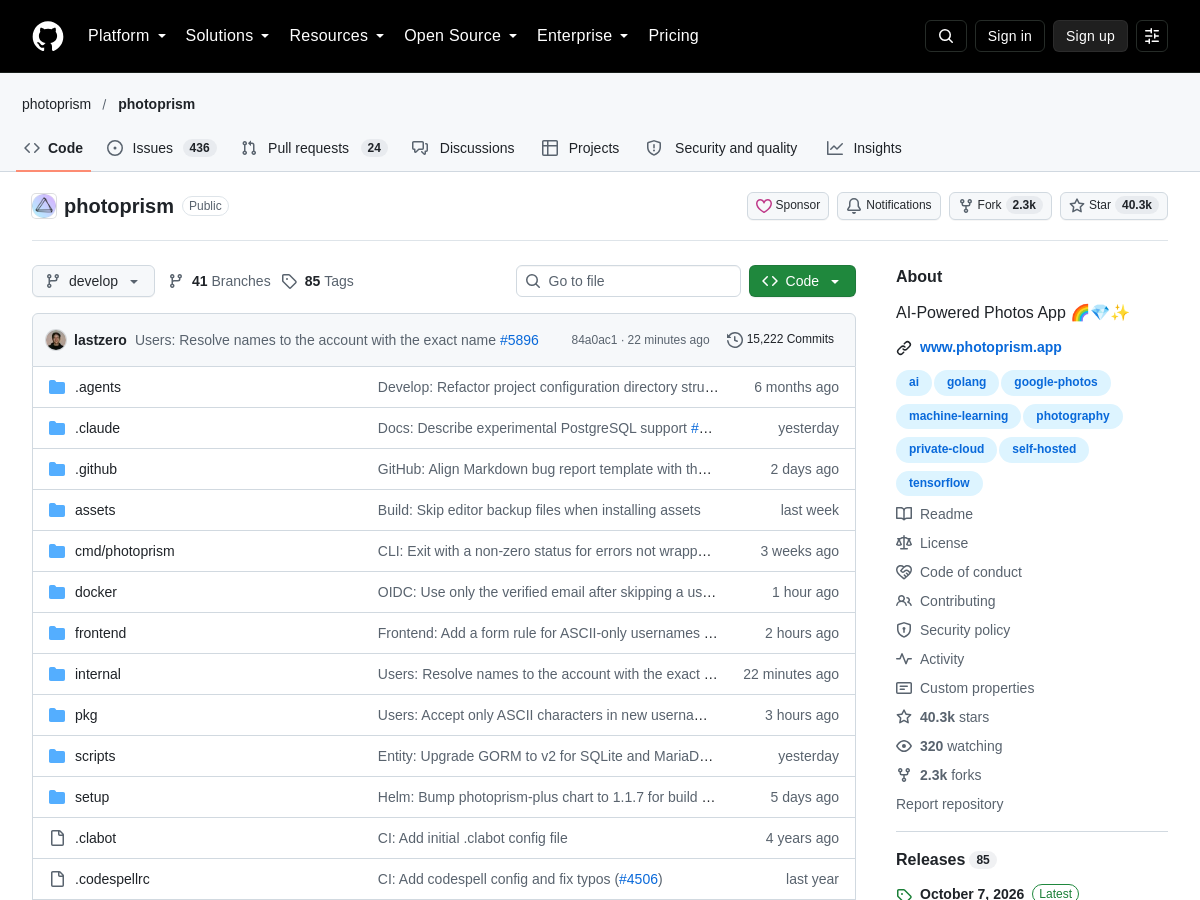Image resolution: width=1200 pixels, height=900 pixels.
Task: Open the internal folder
Action: pyautogui.click(x=98, y=674)
